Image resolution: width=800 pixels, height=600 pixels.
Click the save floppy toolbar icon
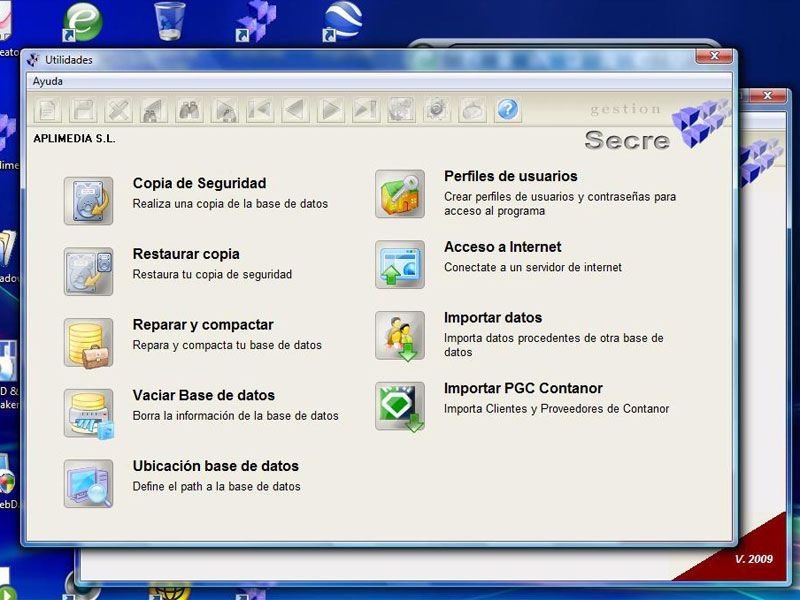pos(83,110)
